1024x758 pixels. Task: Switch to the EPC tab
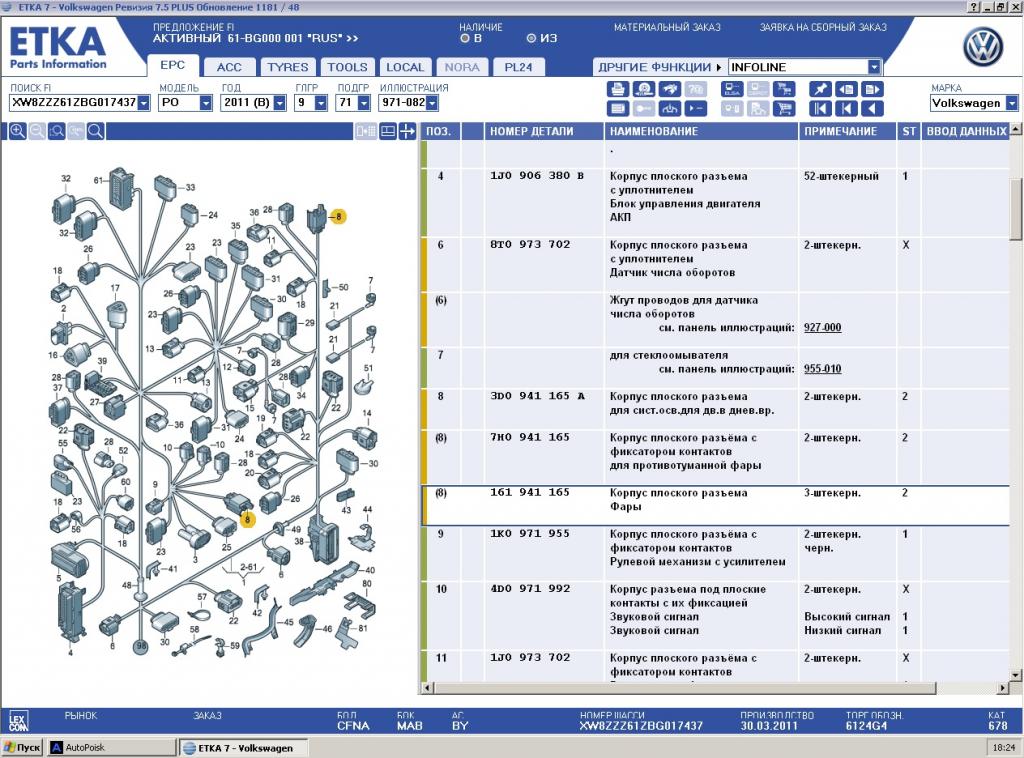(x=172, y=65)
